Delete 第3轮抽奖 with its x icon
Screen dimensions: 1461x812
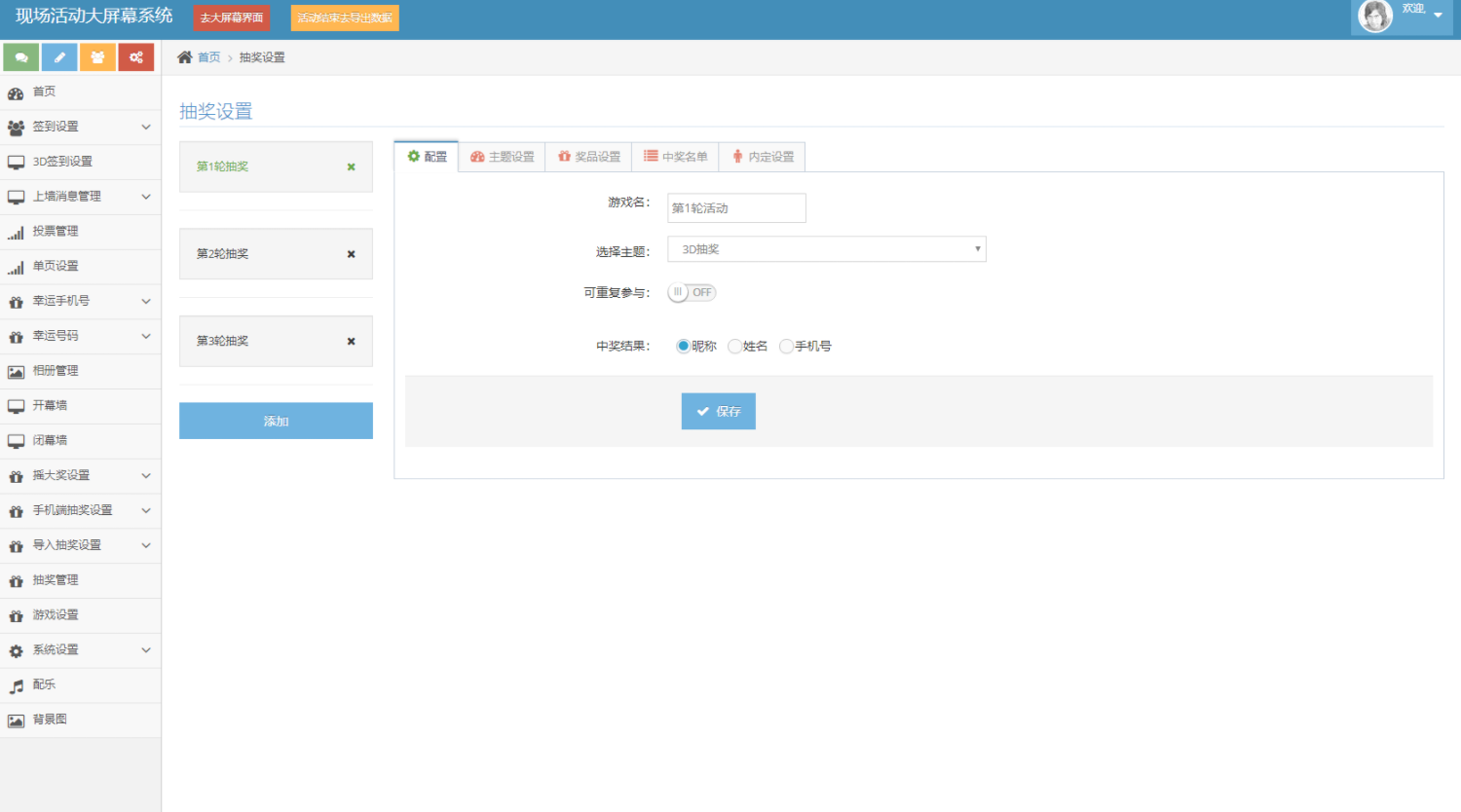352,341
